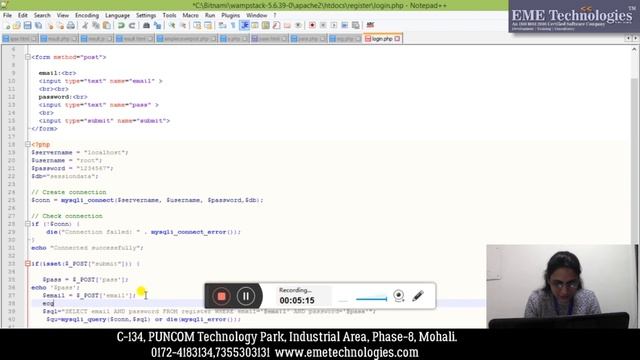Toggle the Document Map panel icon
Screen dimensions: 640x360
tap(266, 26)
